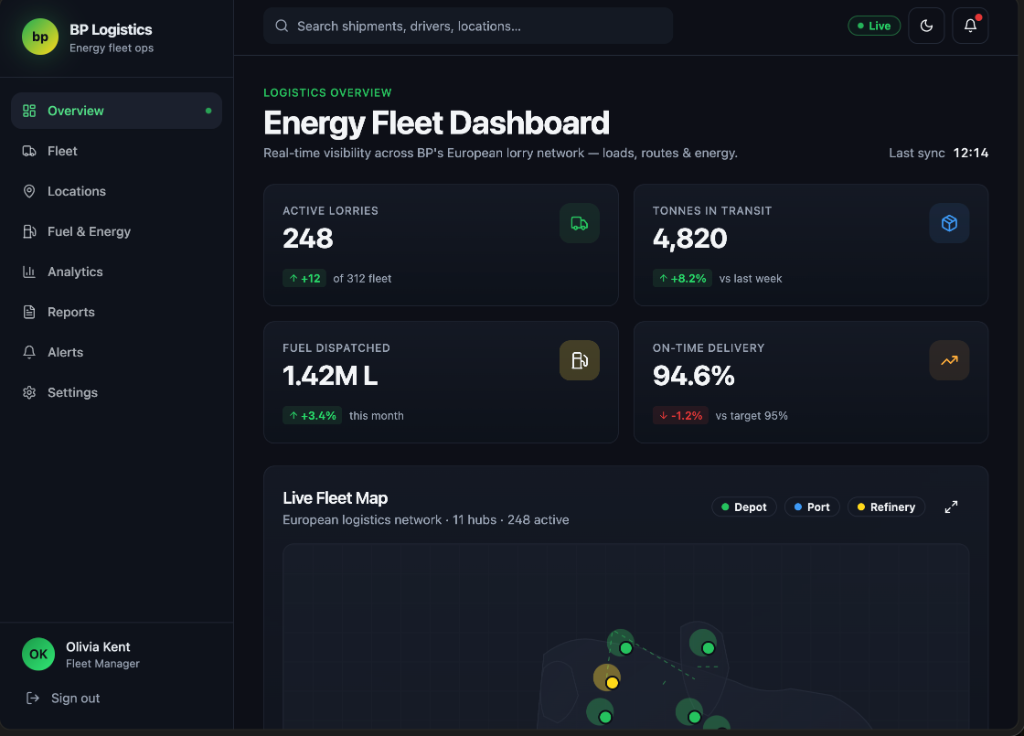Click the Overview grid icon

pyautogui.click(x=29, y=110)
